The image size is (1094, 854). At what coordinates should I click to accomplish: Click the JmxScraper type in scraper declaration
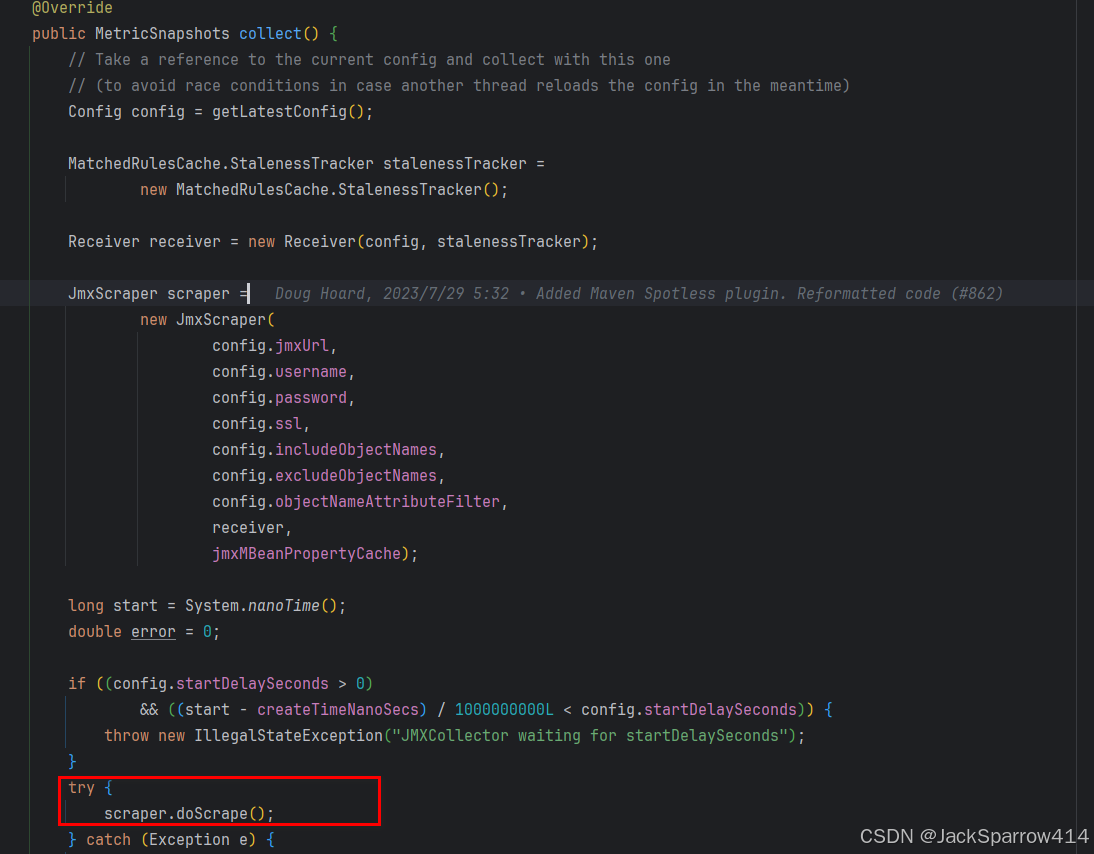112,294
